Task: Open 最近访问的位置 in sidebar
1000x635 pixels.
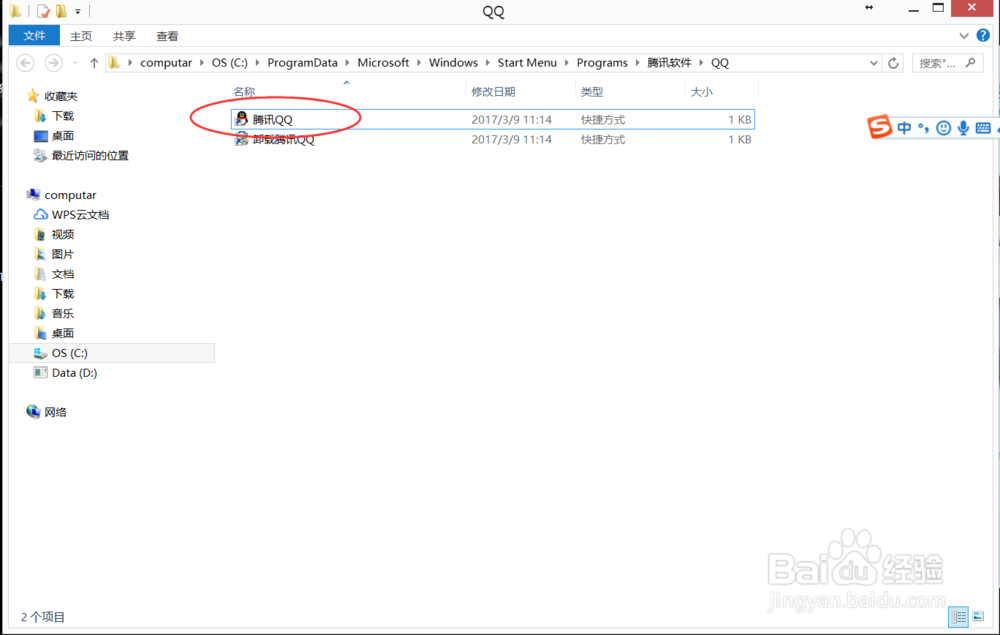Action: (90, 156)
